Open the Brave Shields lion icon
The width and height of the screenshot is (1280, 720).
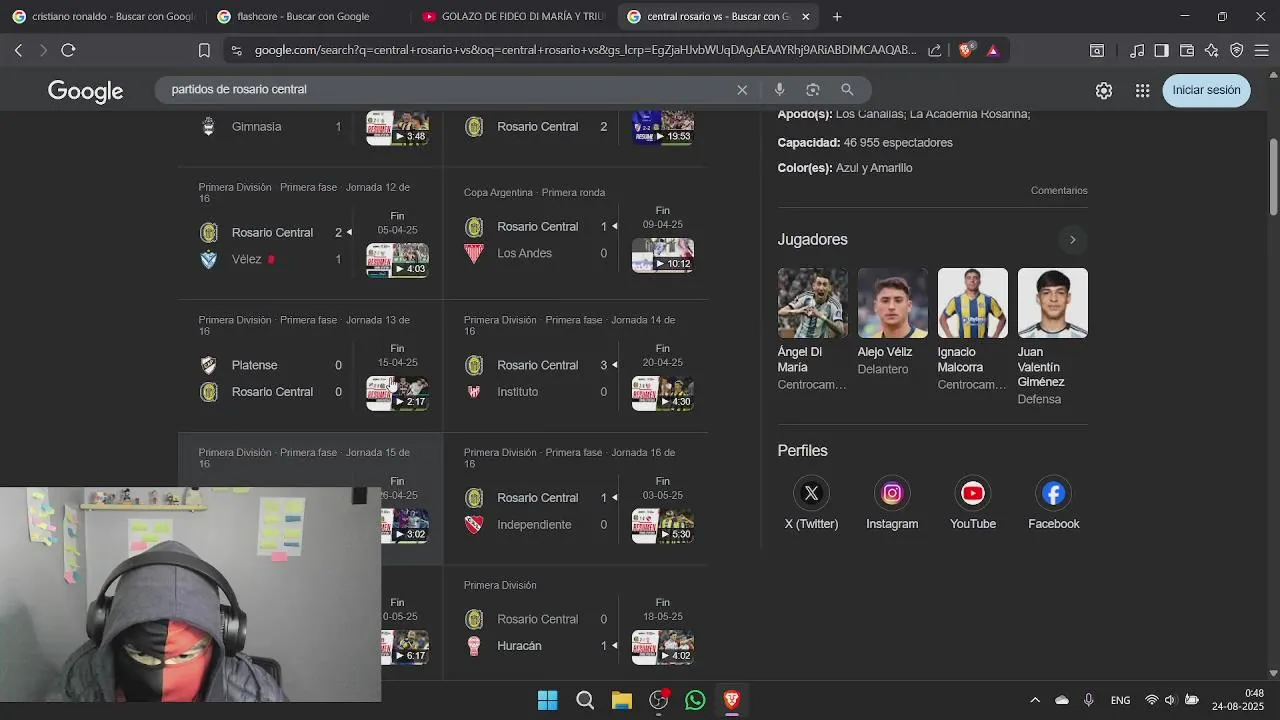[966, 50]
